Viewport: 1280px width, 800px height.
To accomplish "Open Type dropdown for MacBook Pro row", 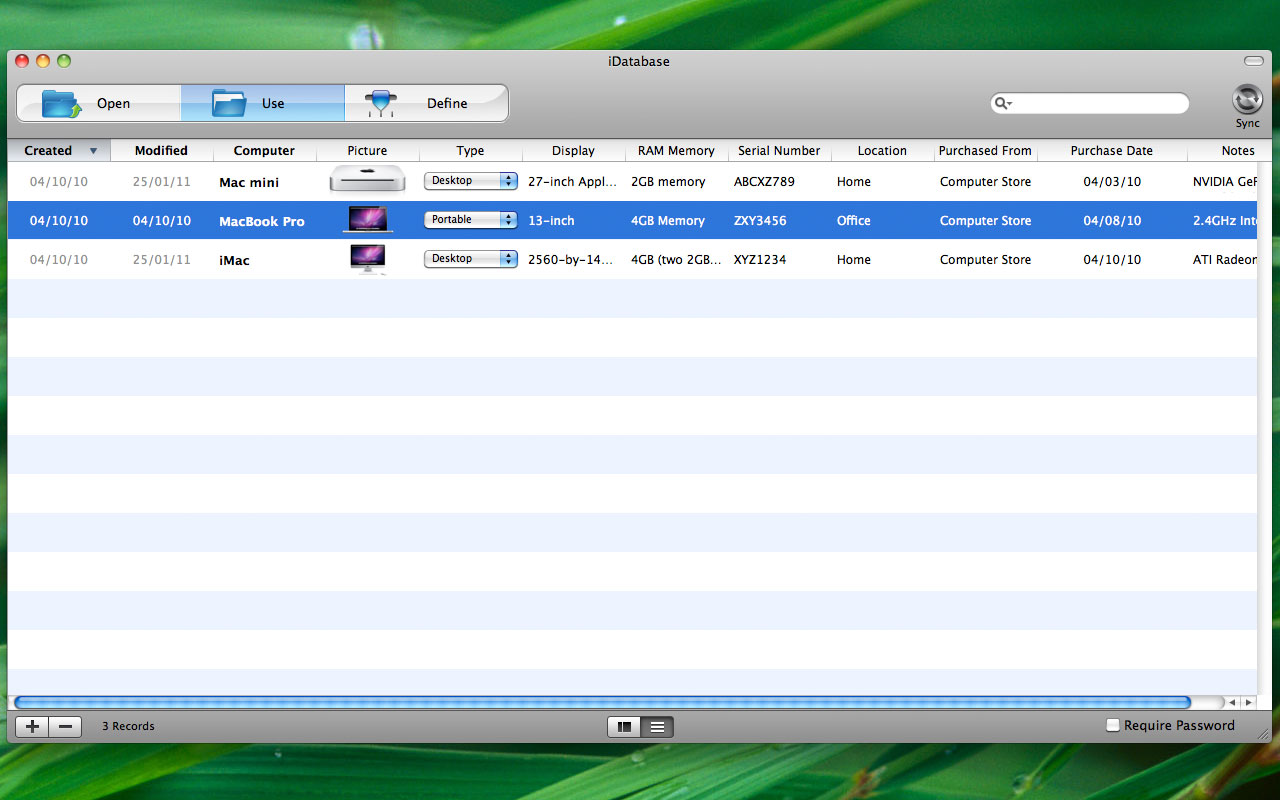I will (x=470, y=220).
